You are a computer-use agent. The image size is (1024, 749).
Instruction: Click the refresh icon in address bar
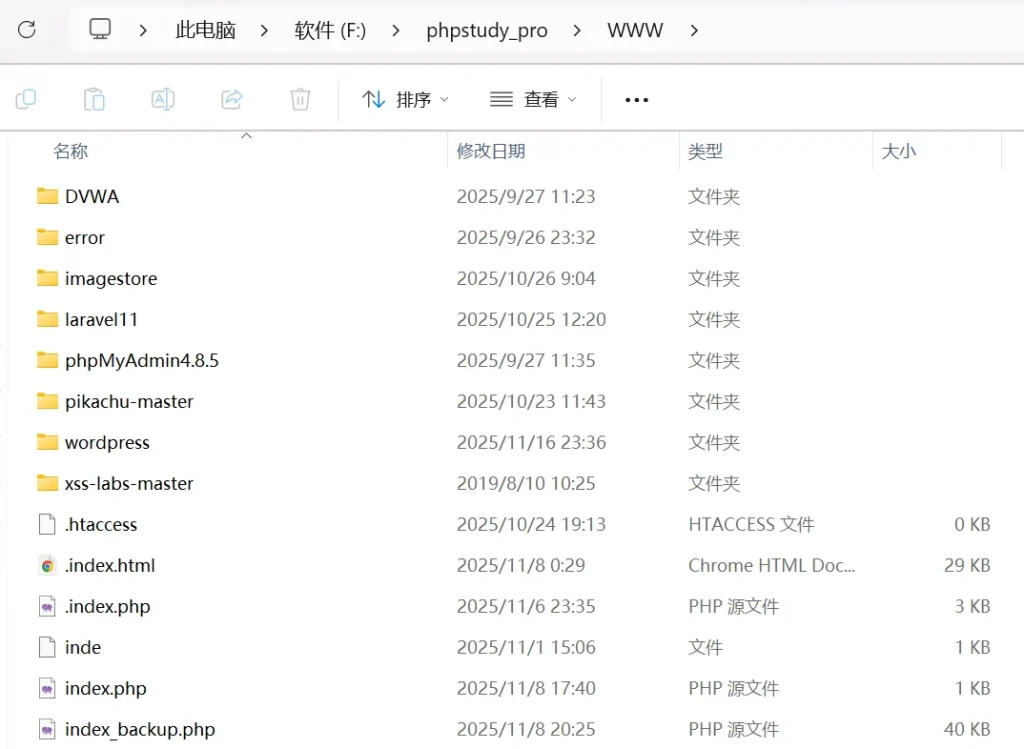27,30
